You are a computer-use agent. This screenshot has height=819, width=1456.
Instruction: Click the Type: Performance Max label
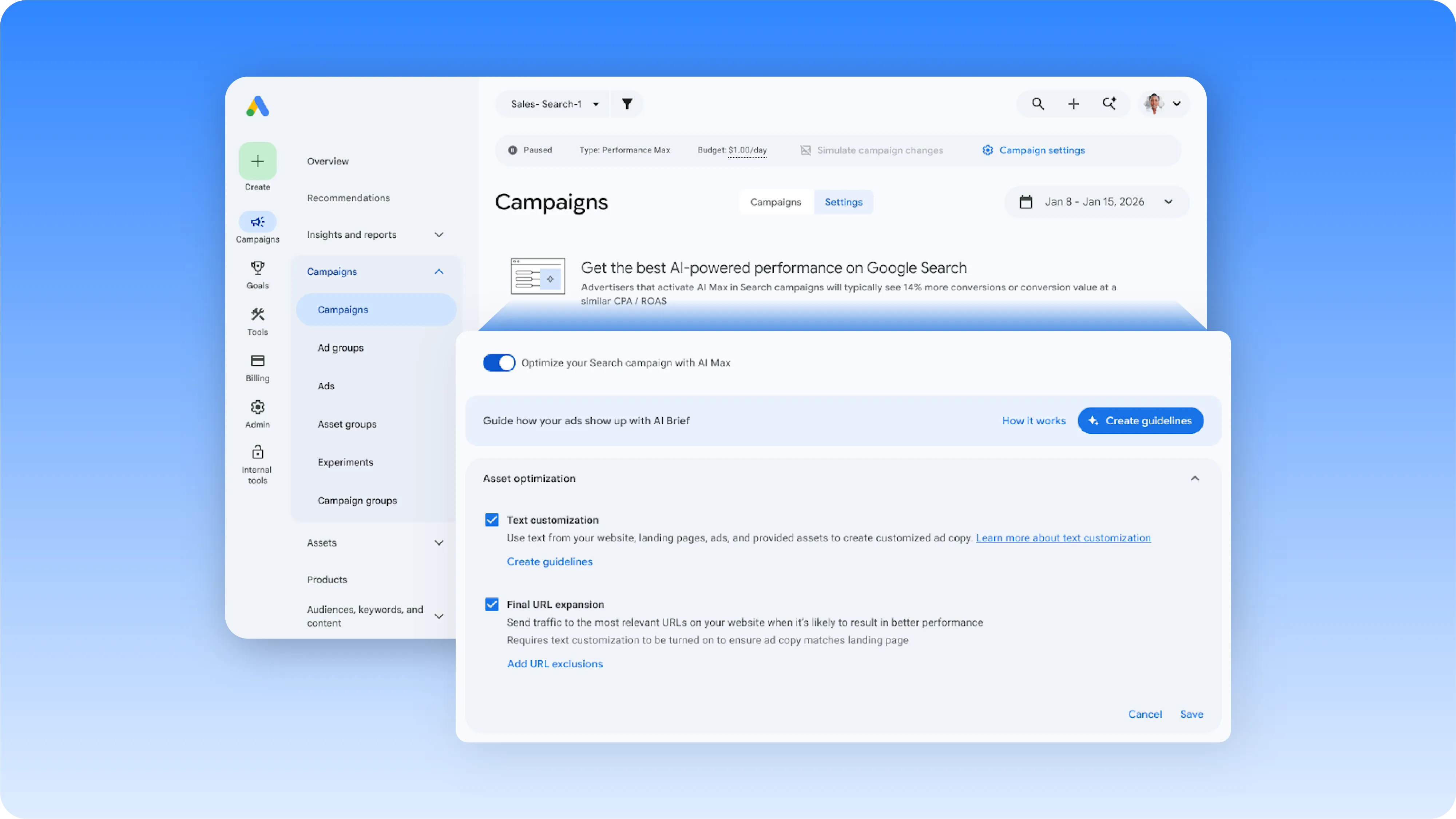pos(624,150)
